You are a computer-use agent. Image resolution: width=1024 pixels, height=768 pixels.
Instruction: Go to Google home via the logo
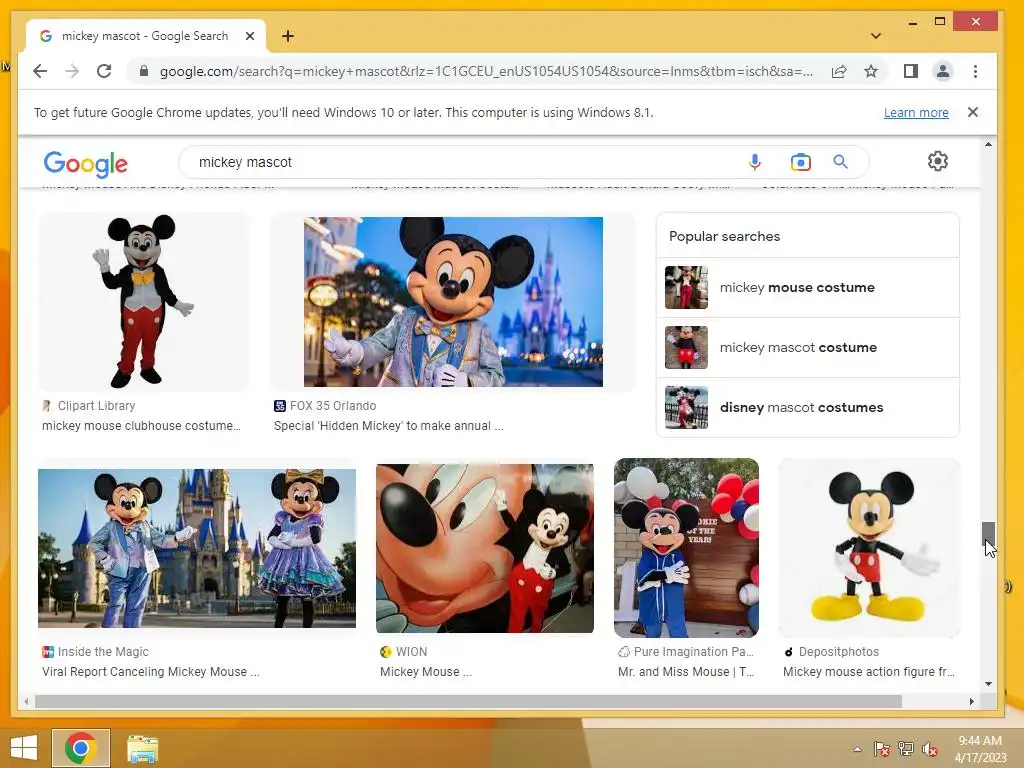click(x=86, y=163)
